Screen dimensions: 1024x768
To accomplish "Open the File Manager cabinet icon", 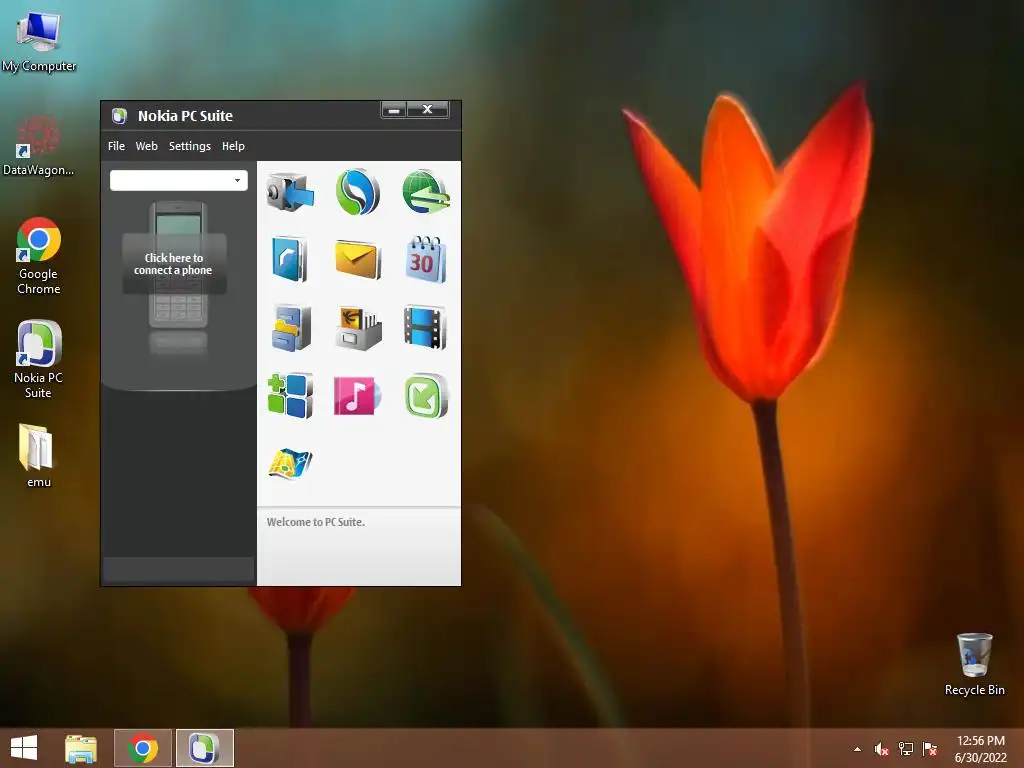I will [x=291, y=327].
